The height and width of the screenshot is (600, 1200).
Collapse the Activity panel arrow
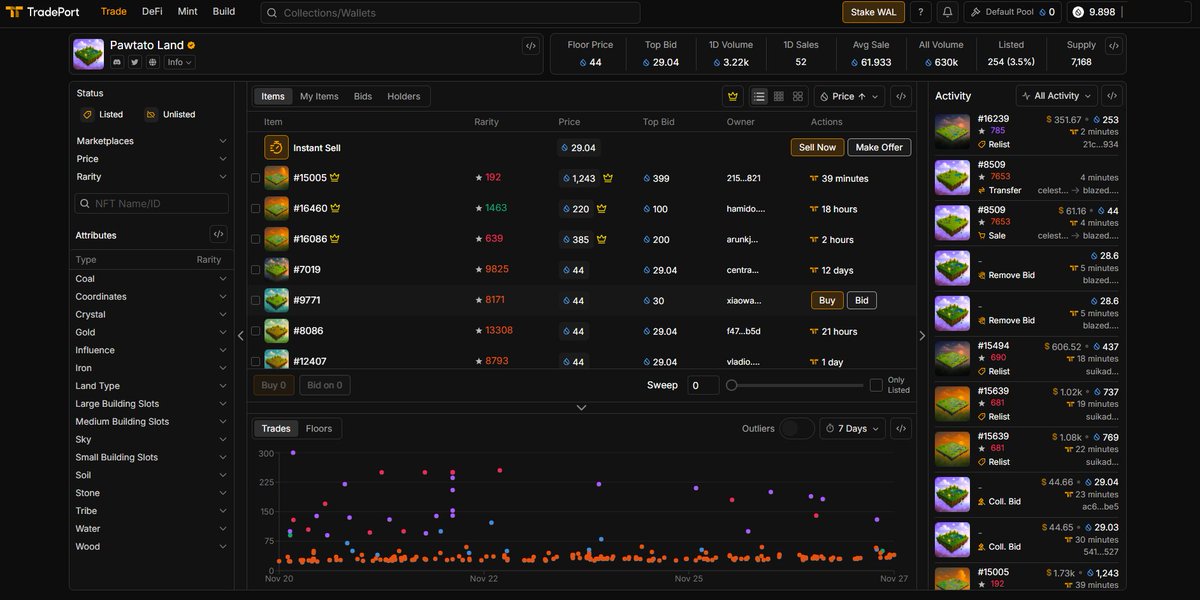tap(922, 336)
